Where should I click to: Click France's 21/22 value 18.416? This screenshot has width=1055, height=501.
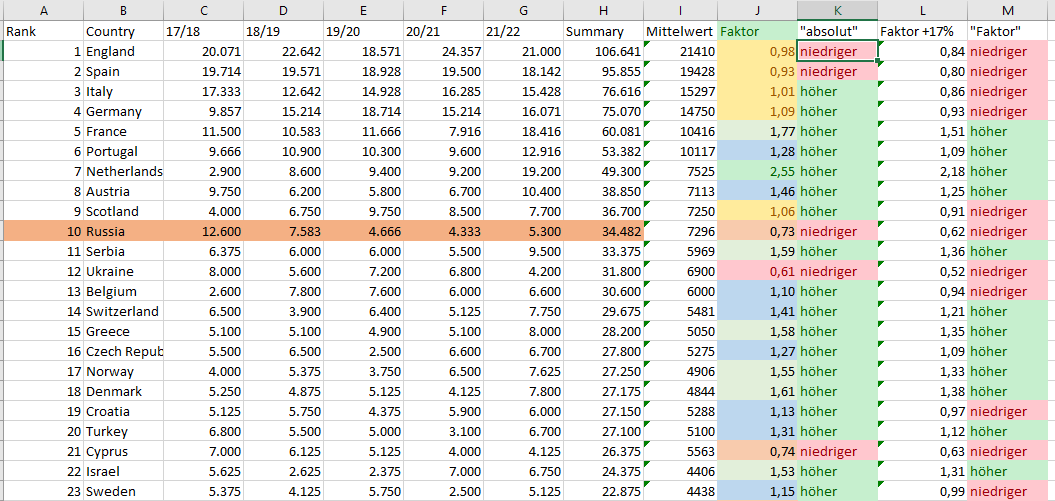(x=524, y=132)
